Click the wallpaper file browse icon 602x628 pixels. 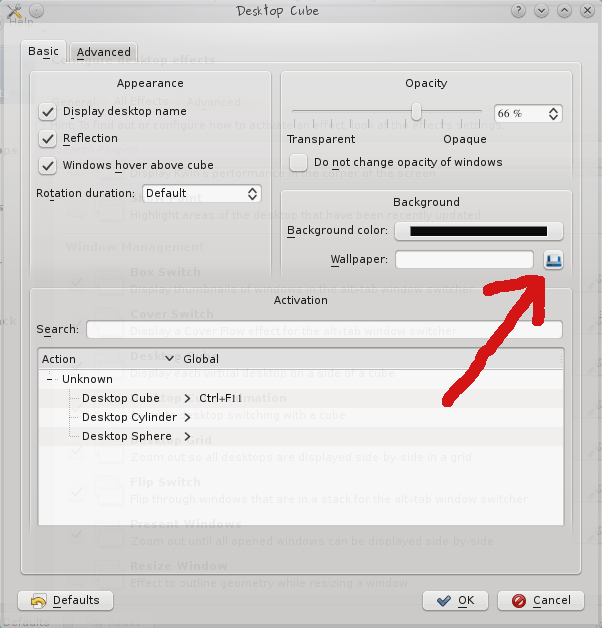coord(554,260)
